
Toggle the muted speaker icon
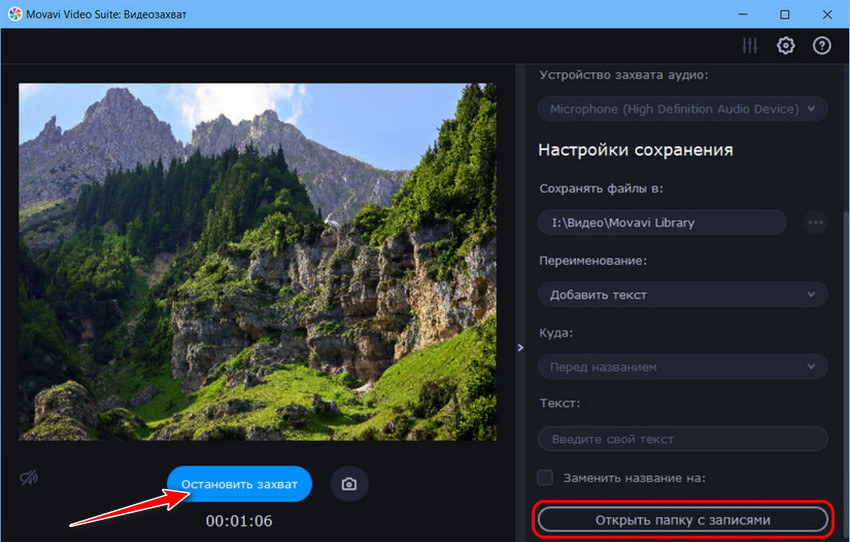29,478
